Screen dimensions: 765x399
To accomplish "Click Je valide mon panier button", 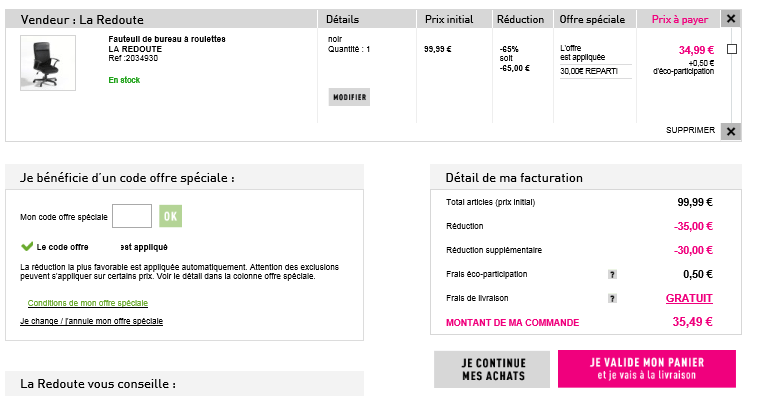I will tap(647, 369).
